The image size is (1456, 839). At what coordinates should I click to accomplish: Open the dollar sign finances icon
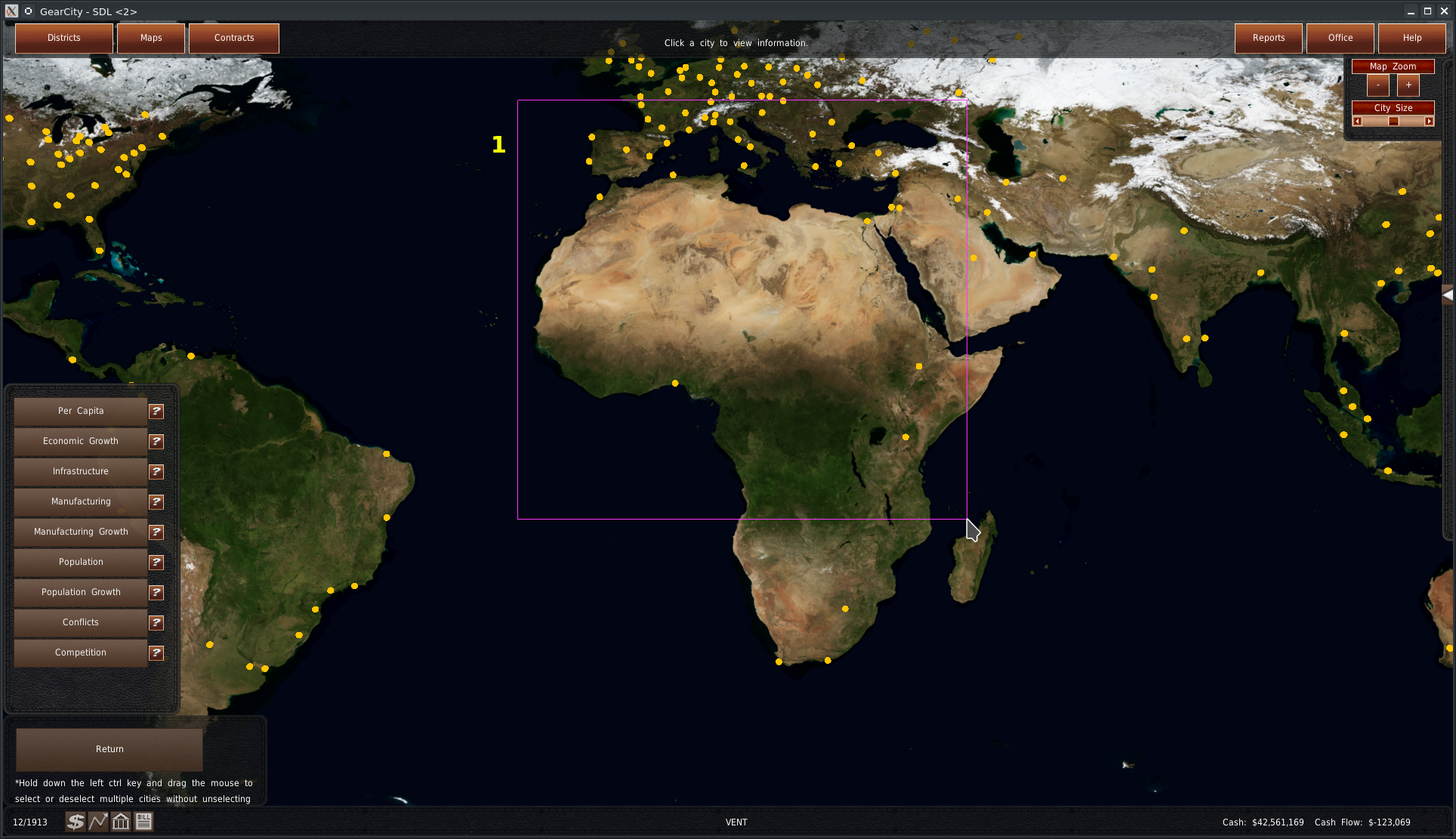point(75,822)
